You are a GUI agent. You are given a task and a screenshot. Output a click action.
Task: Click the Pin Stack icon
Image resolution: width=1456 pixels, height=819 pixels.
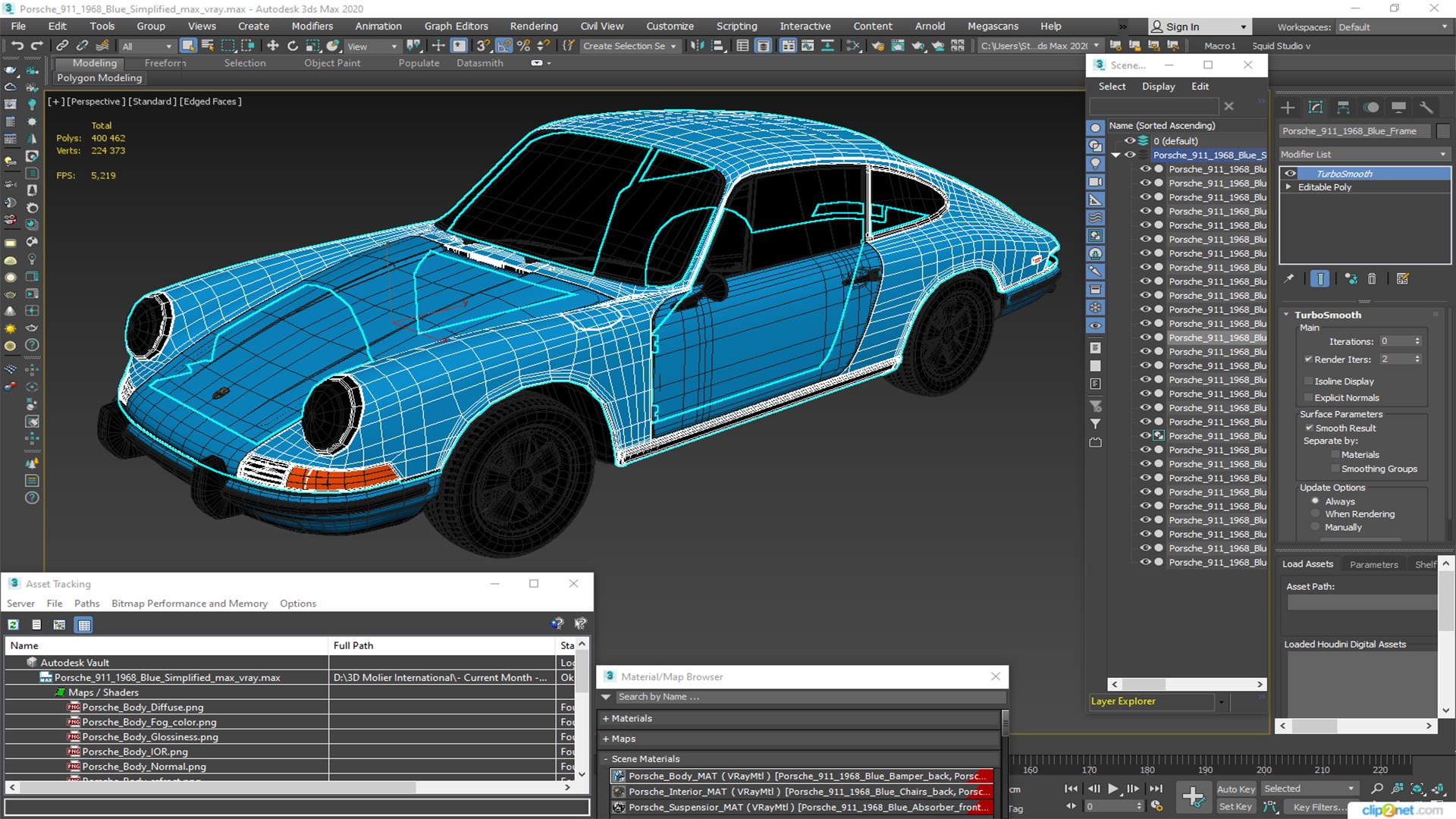click(x=1288, y=279)
